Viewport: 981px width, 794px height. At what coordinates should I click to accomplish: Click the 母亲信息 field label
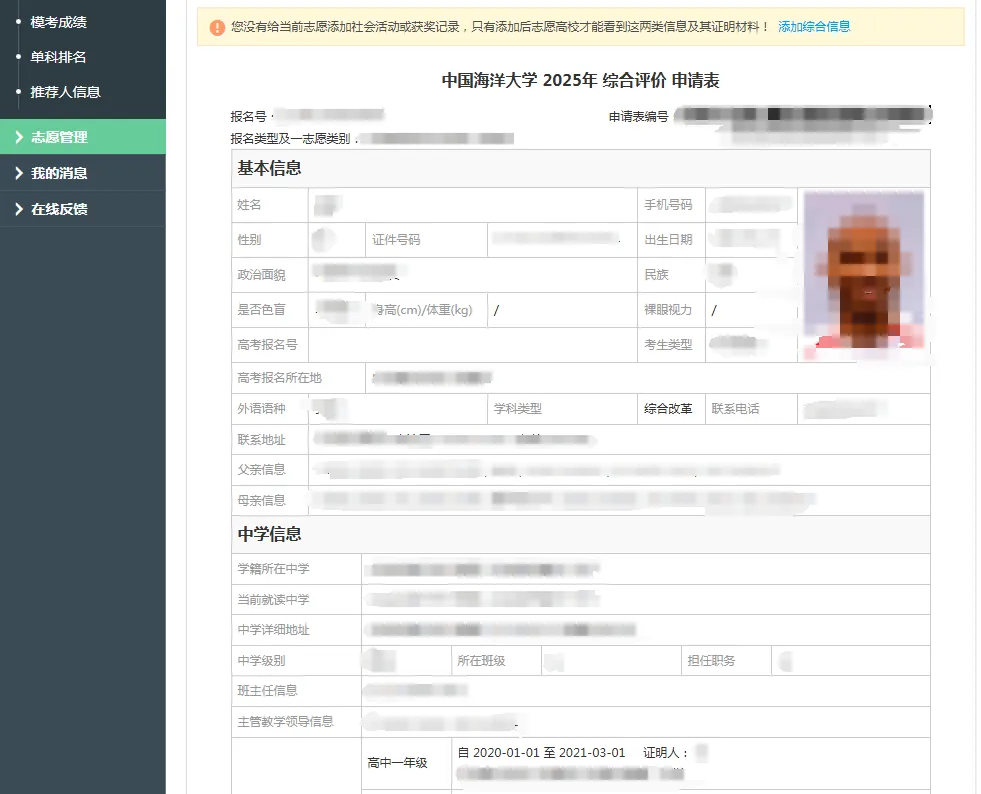coord(262,501)
